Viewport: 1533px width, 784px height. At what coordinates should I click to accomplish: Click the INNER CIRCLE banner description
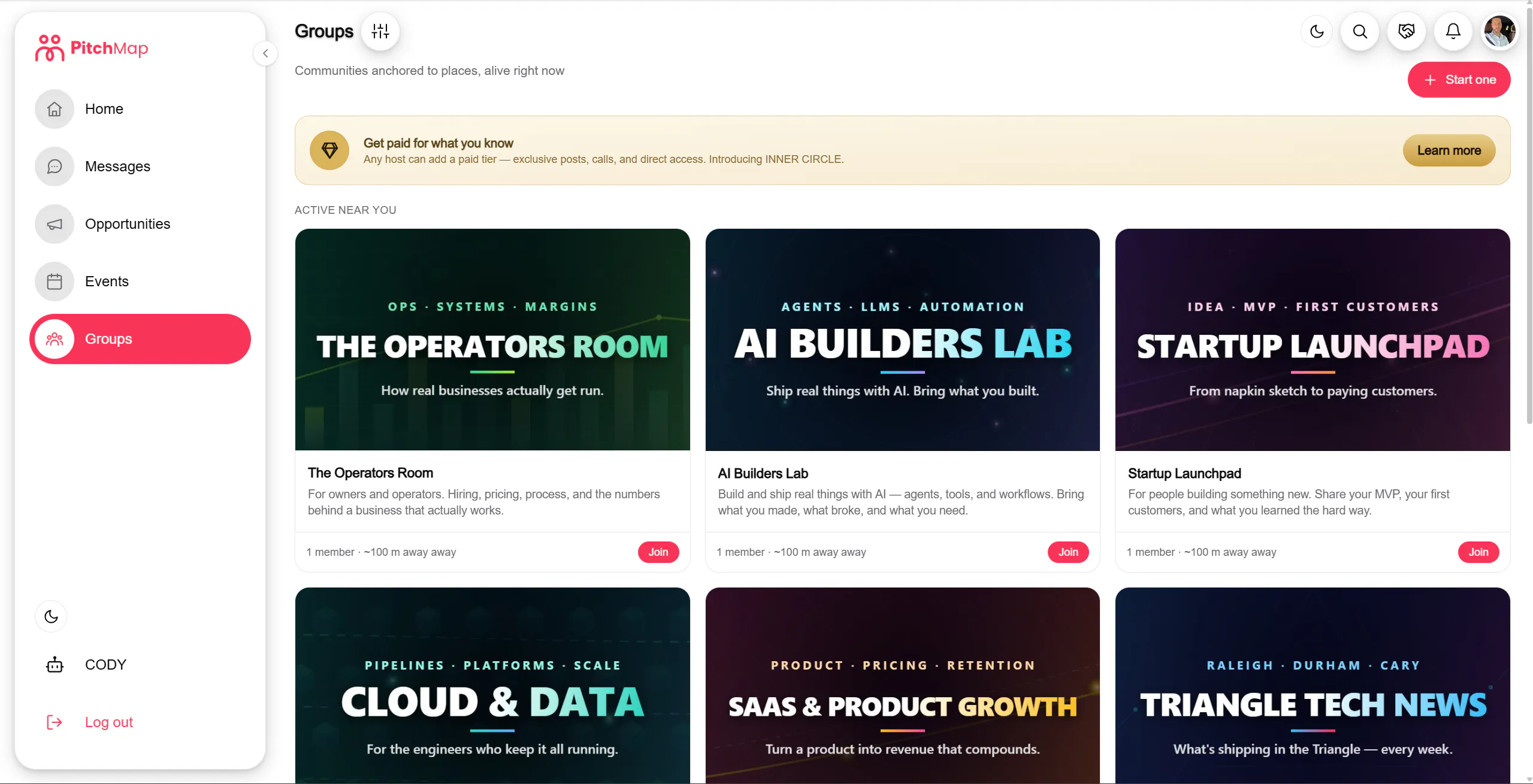tap(603, 159)
